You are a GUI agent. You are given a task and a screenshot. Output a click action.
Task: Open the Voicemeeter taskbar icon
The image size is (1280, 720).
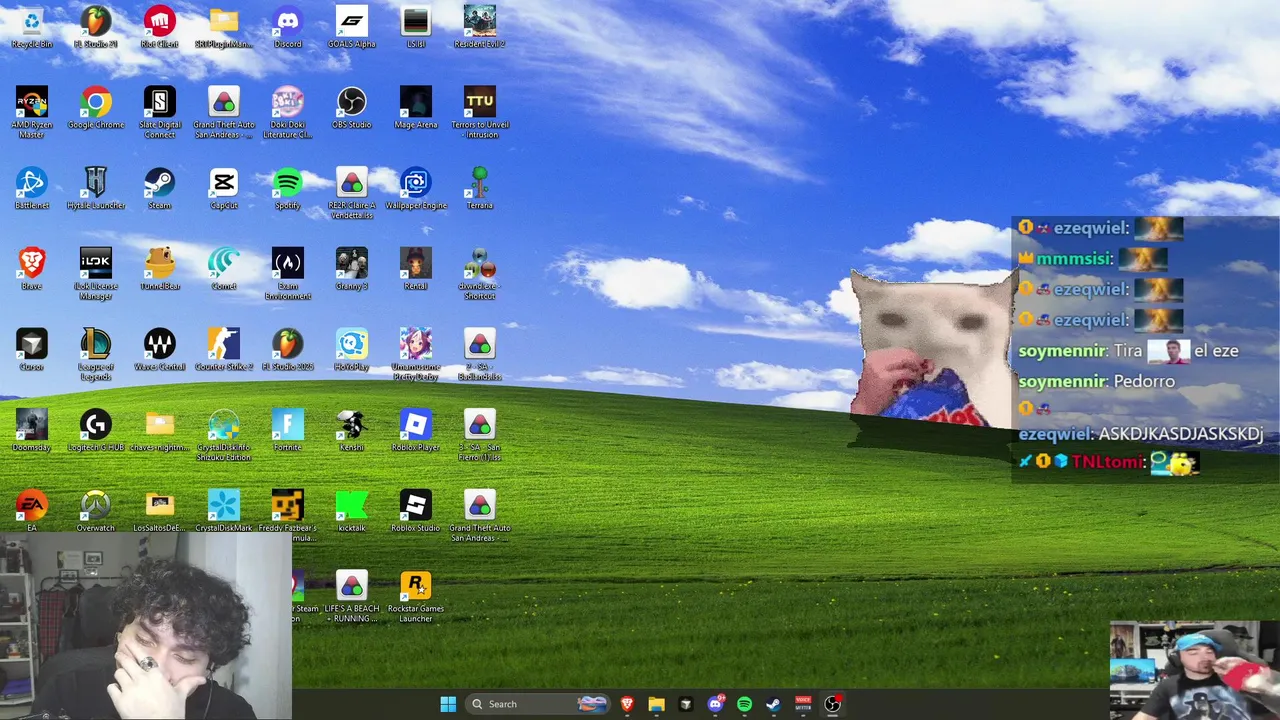(x=802, y=704)
